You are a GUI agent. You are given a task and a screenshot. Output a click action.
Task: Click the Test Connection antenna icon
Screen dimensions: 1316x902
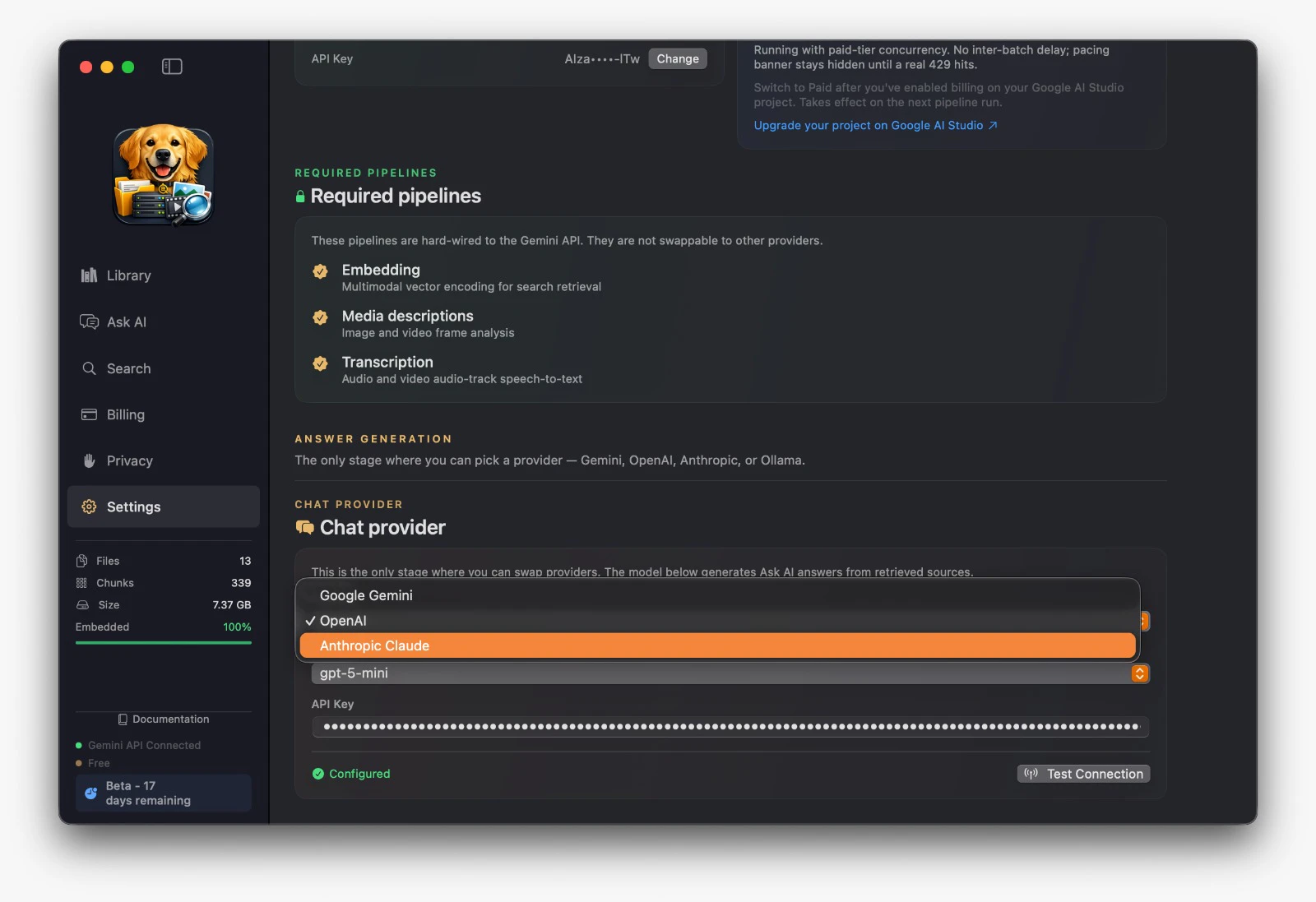click(x=1031, y=774)
